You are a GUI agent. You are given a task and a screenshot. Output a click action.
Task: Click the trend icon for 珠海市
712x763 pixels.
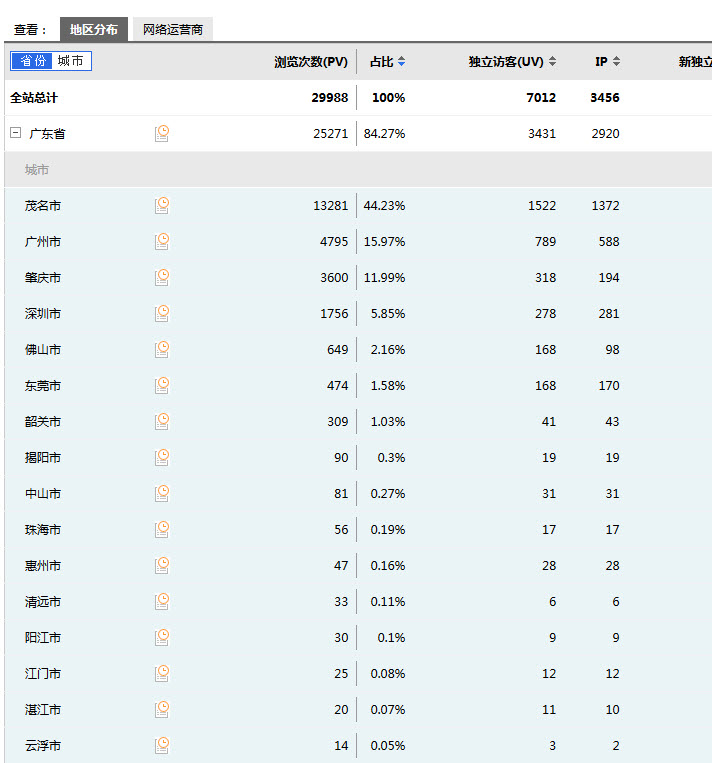(x=162, y=529)
